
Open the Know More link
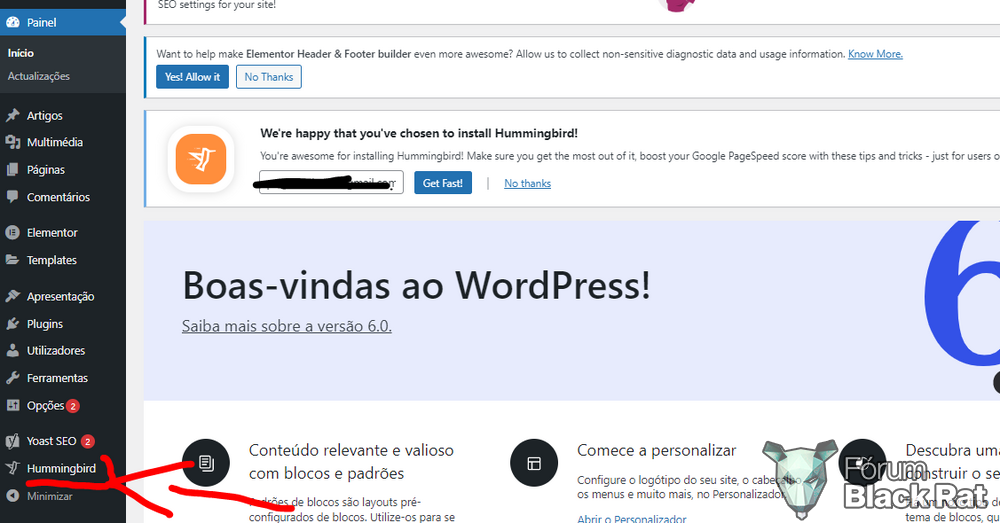point(875,54)
